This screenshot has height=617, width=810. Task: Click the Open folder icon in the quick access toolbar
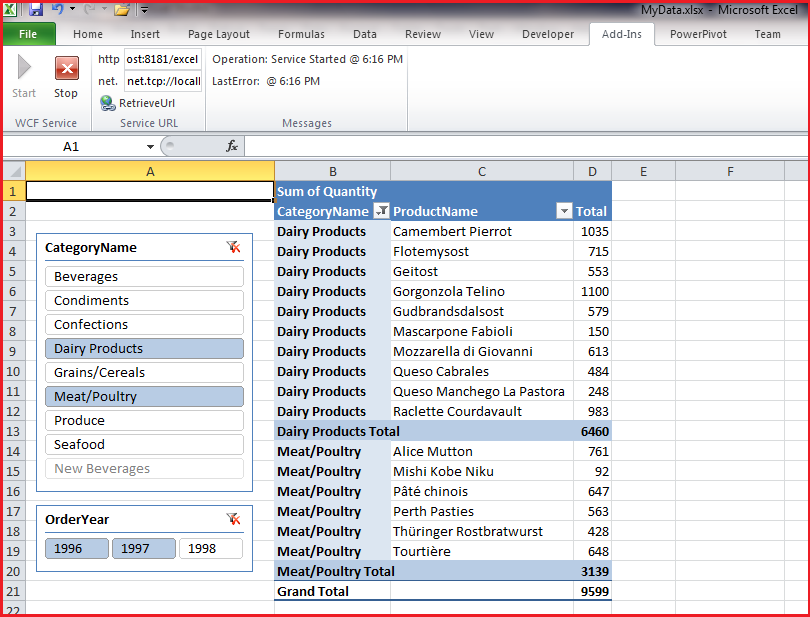click(121, 9)
